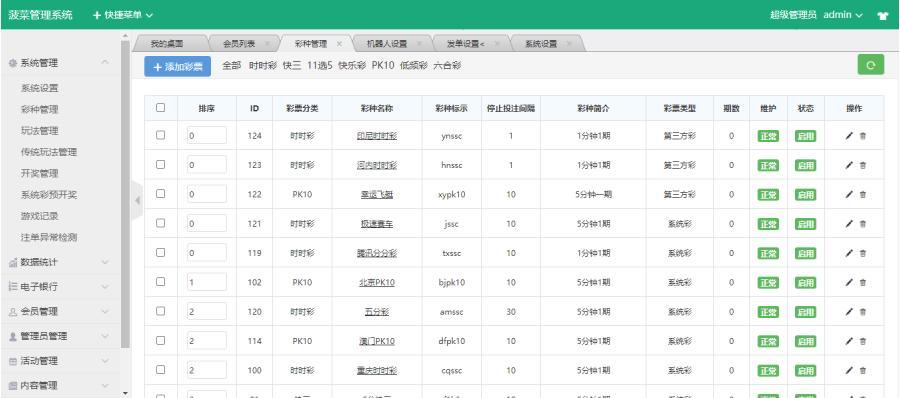The height and width of the screenshot is (398, 900).
Task: Edit the jssc row with pencil icon
Action: (x=849, y=224)
